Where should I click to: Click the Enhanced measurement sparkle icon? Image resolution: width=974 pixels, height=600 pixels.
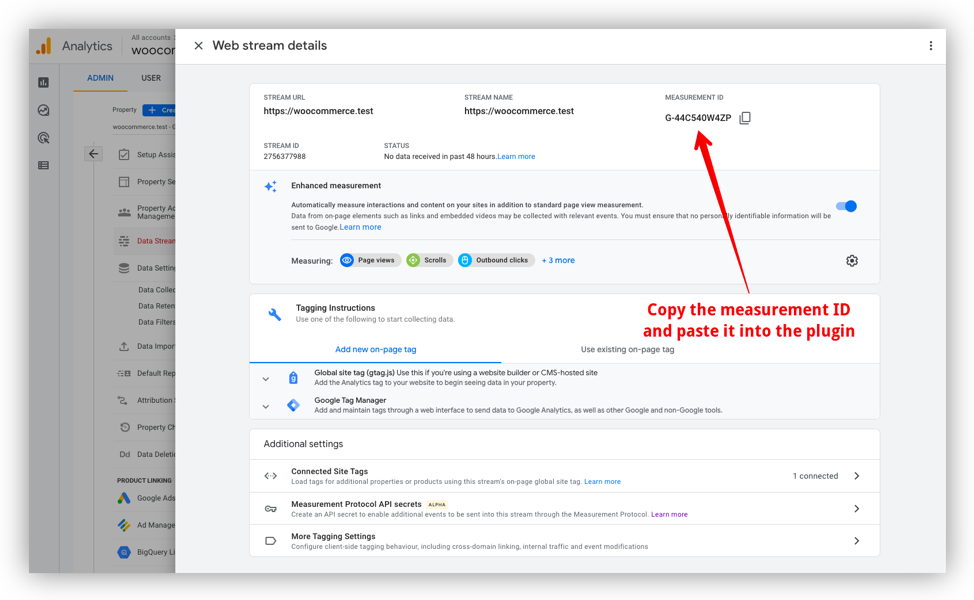(x=271, y=186)
